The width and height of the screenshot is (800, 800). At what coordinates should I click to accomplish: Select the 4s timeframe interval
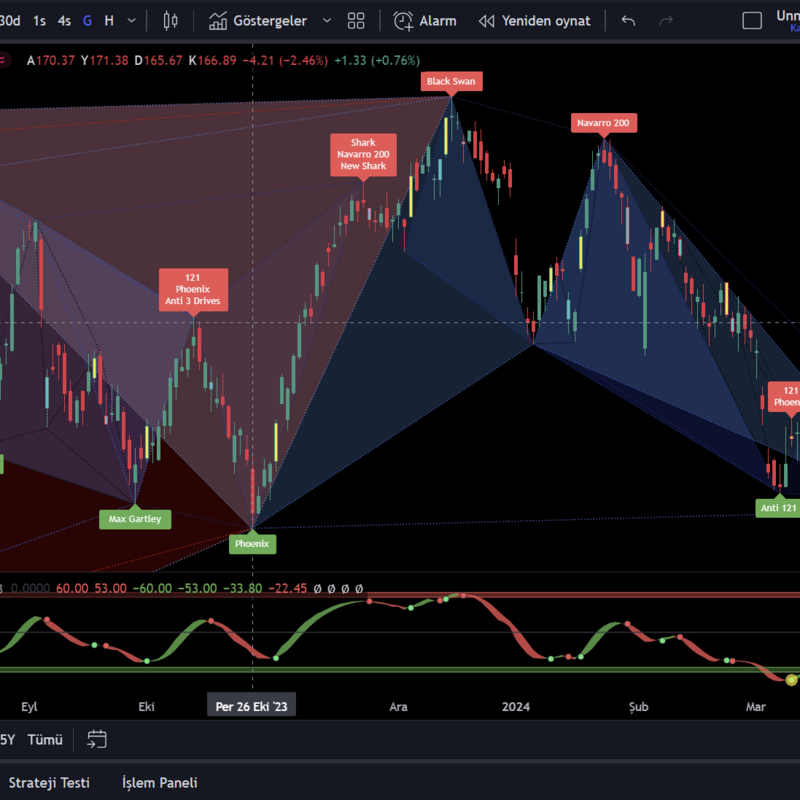64,20
